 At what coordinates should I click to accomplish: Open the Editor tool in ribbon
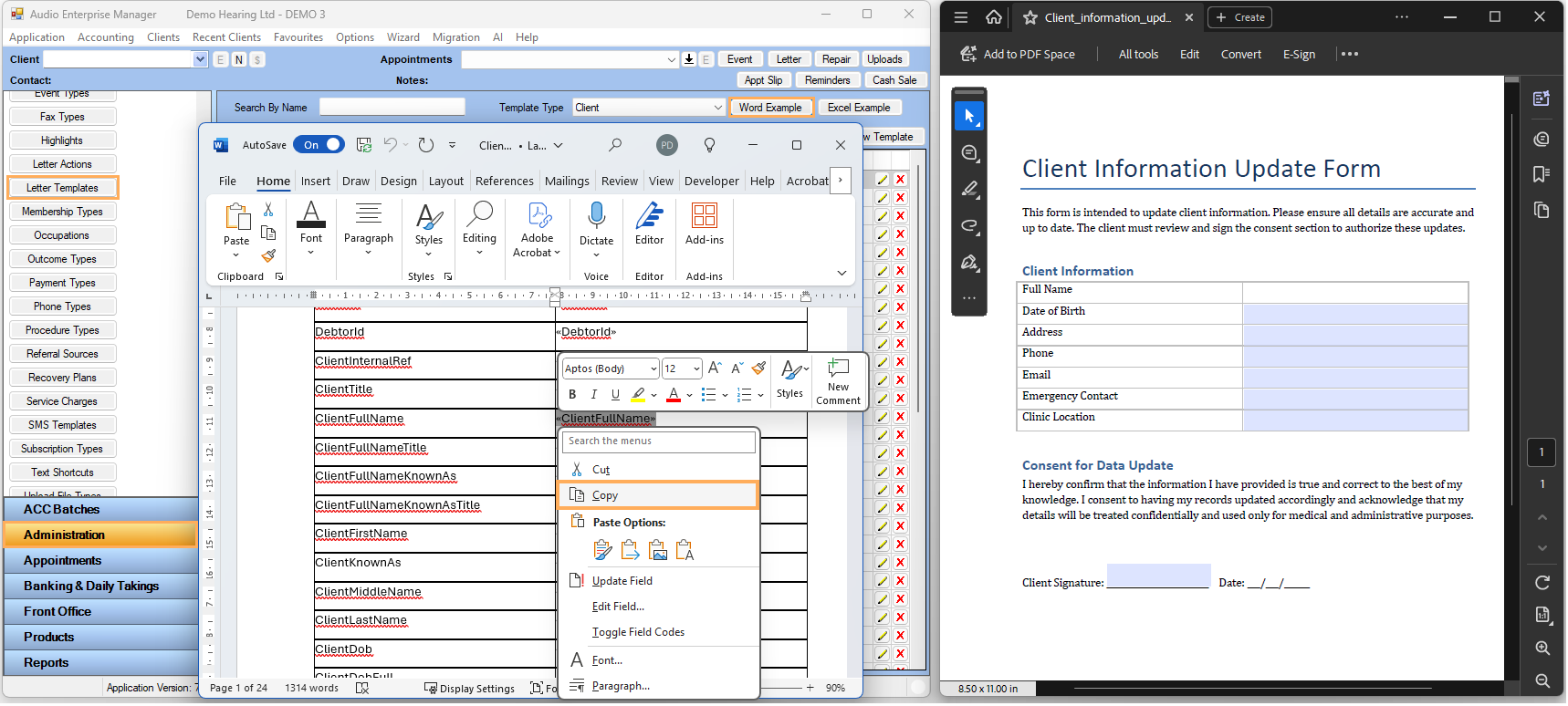click(649, 223)
